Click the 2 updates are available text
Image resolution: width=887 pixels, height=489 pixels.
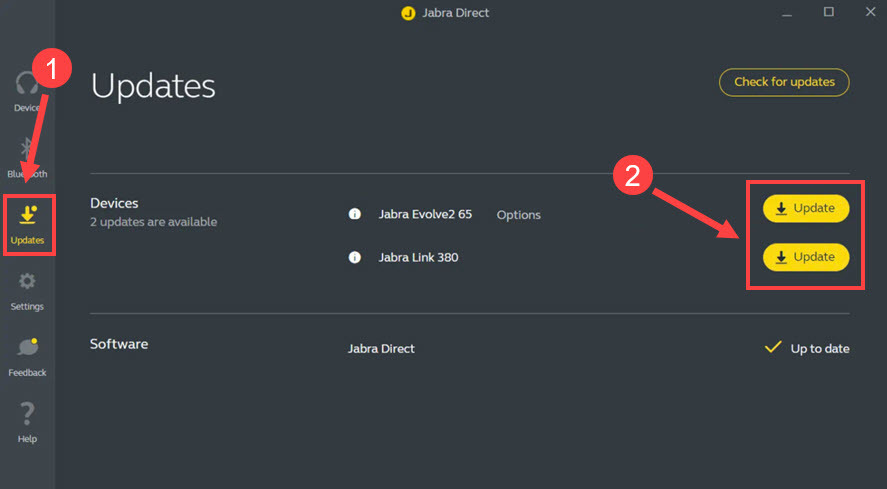[153, 222]
